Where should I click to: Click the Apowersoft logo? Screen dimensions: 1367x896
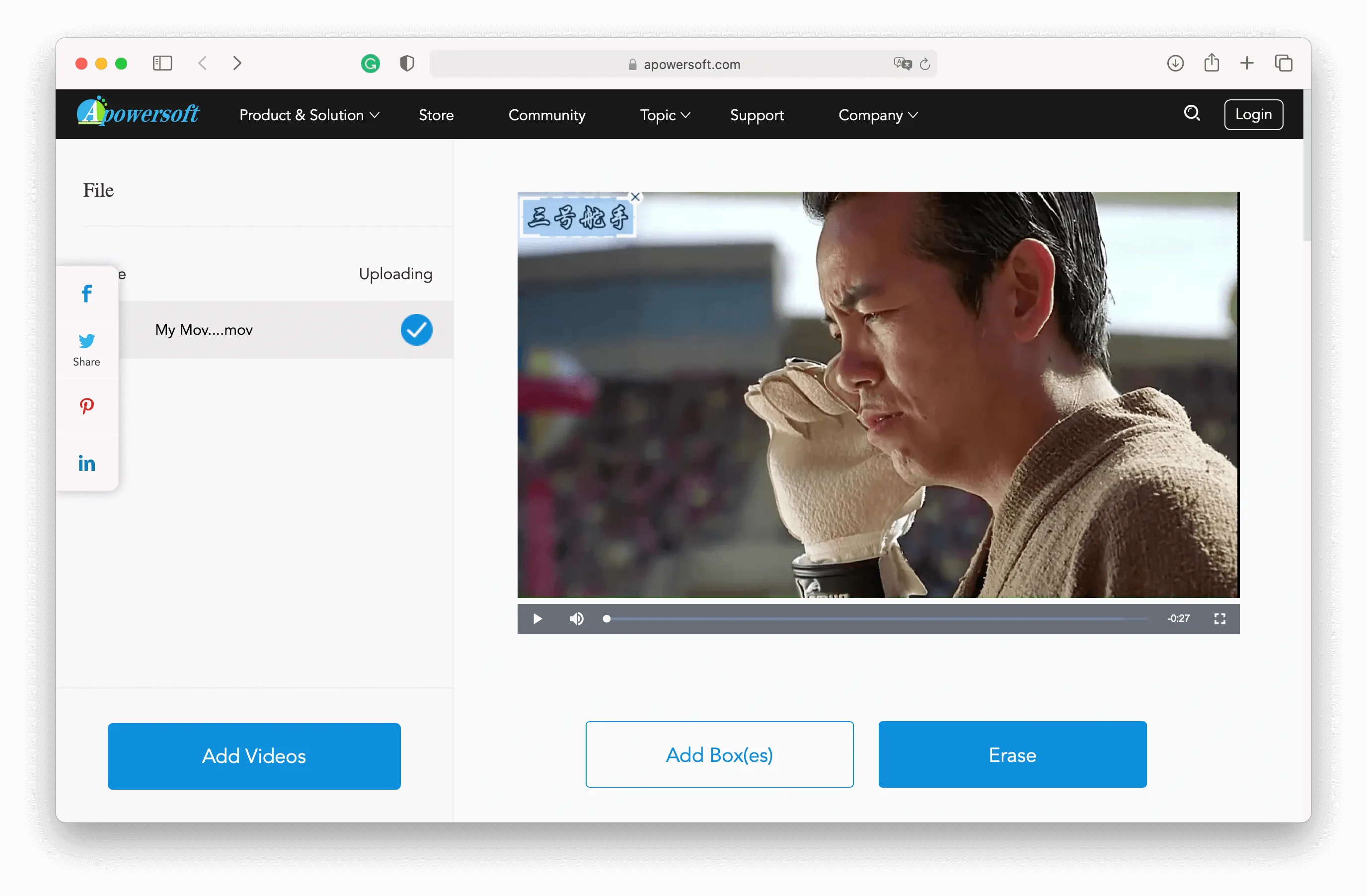(x=138, y=111)
